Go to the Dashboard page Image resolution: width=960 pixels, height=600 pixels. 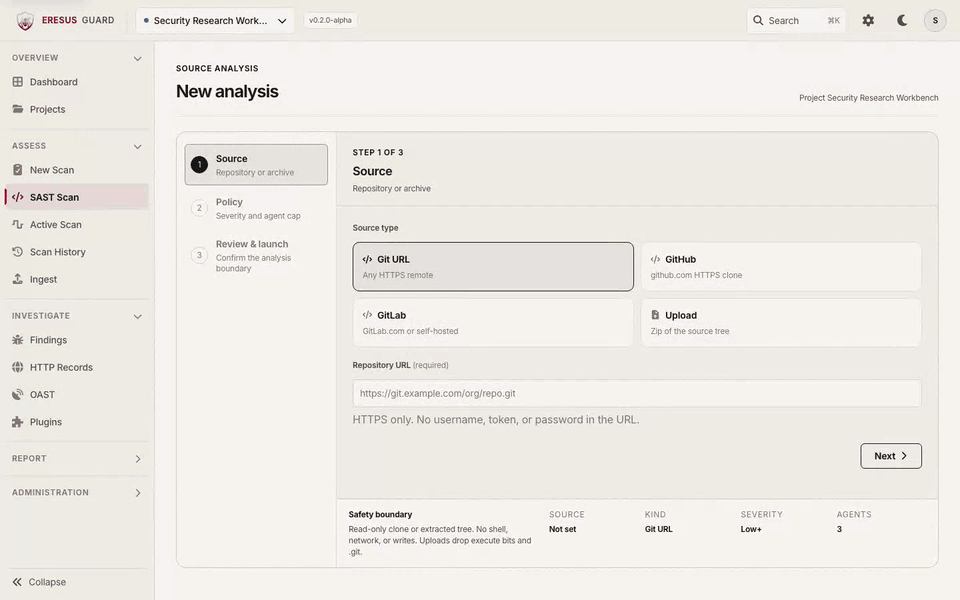(77, 81)
